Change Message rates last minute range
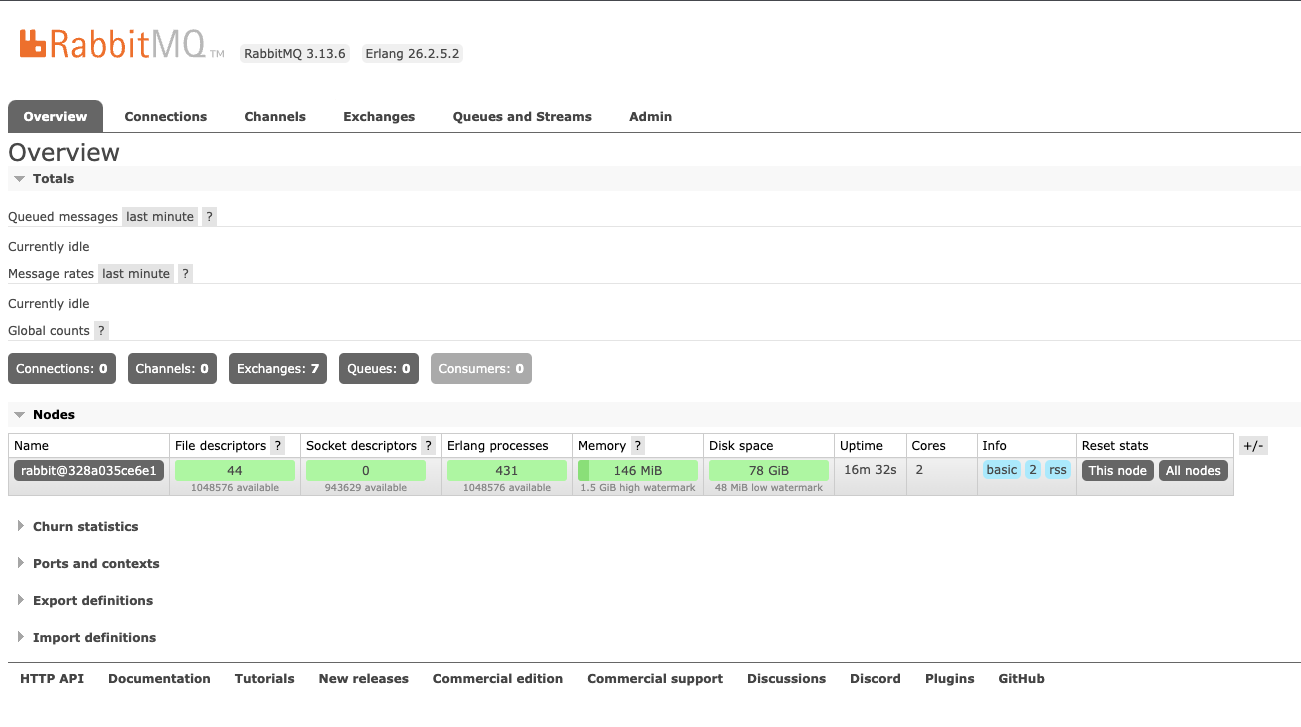This screenshot has height=727, width=1301. click(136, 274)
